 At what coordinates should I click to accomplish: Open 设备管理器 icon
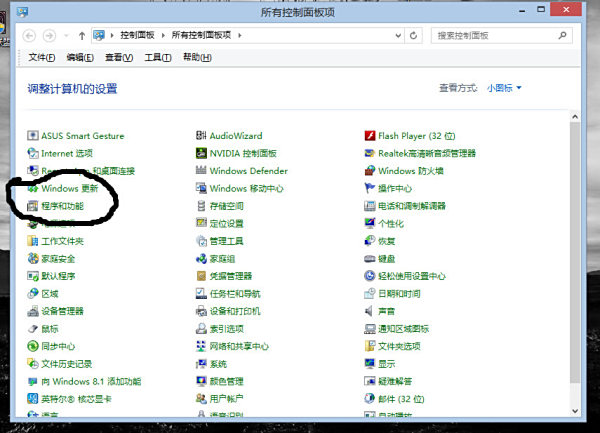click(x=33, y=311)
